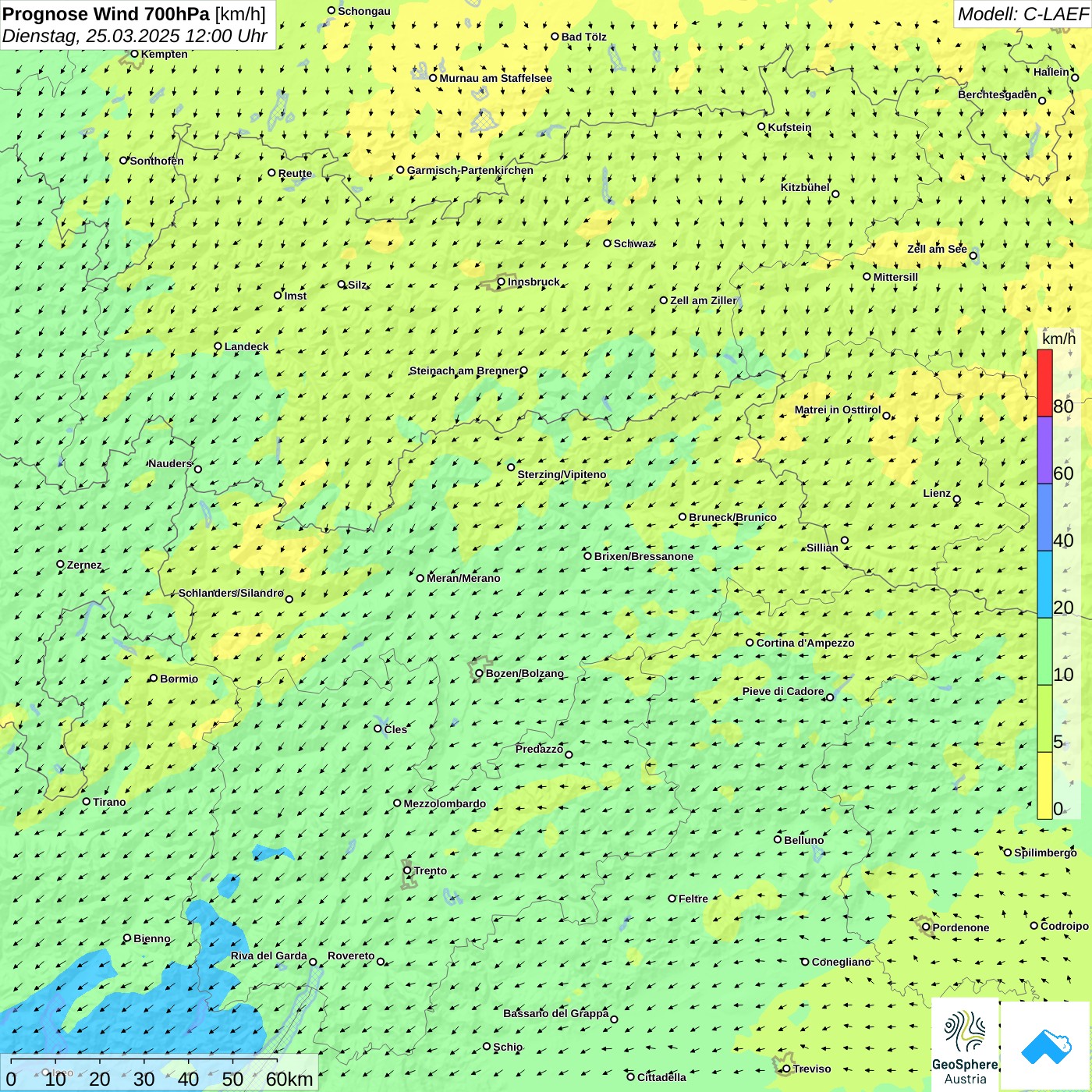Click the 'Modell: C-LAEF' label
The width and height of the screenshot is (1092, 1092).
(x=1023, y=14)
